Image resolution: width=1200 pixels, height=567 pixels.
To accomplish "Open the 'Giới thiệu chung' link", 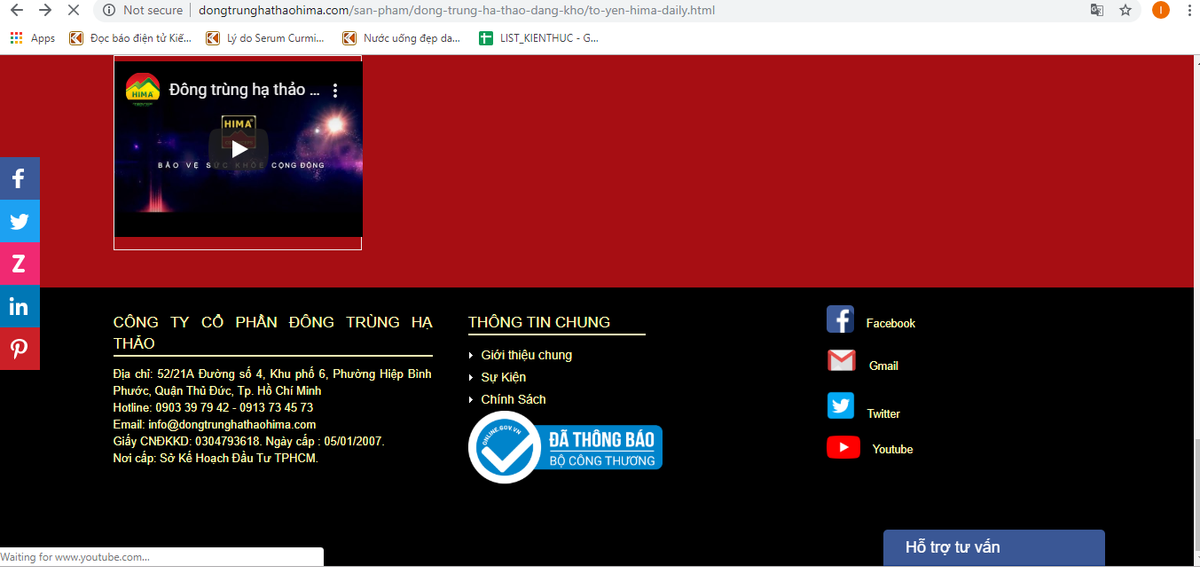I will pos(526,355).
